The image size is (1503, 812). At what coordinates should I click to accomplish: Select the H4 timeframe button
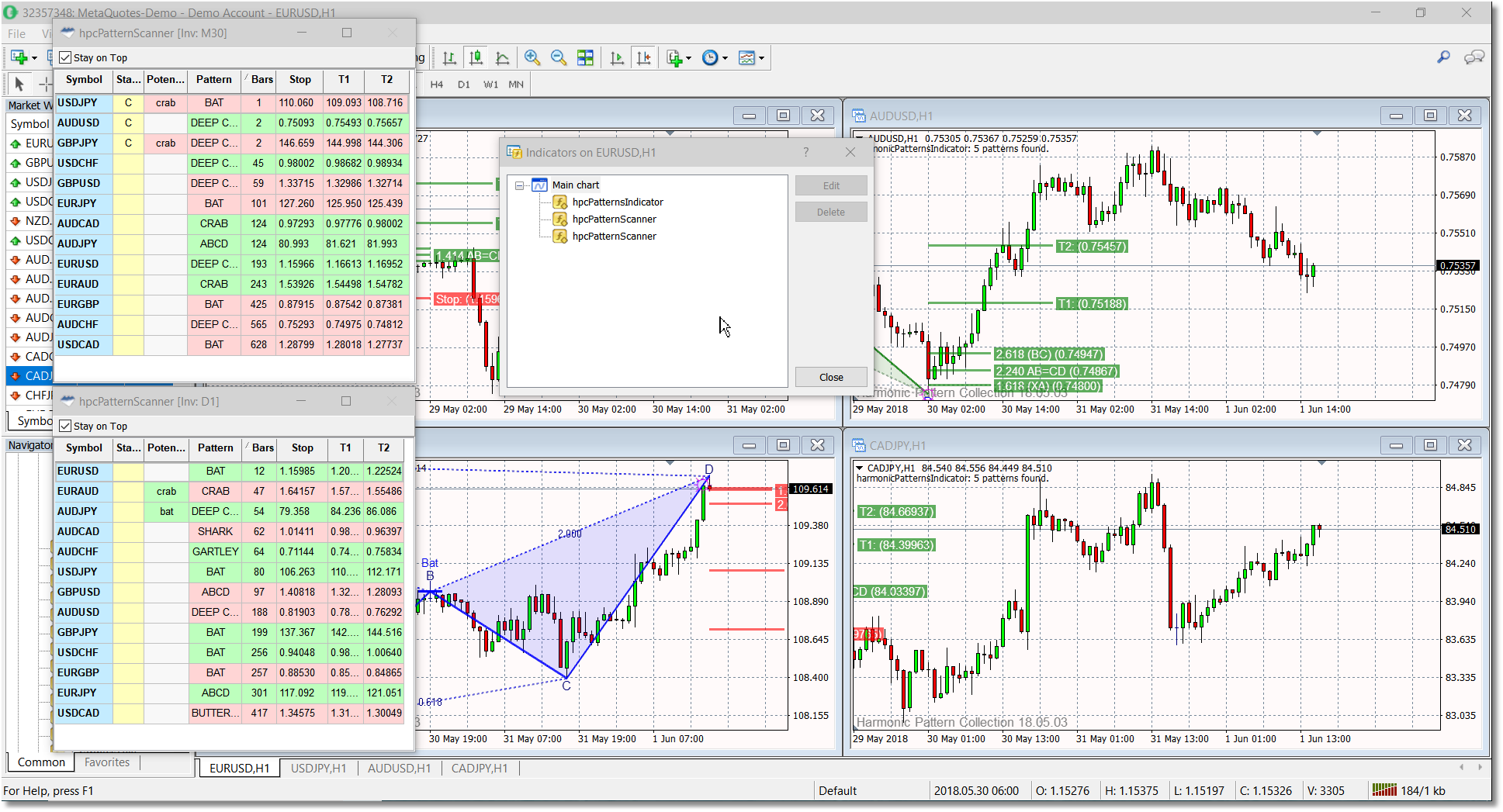pyautogui.click(x=437, y=85)
